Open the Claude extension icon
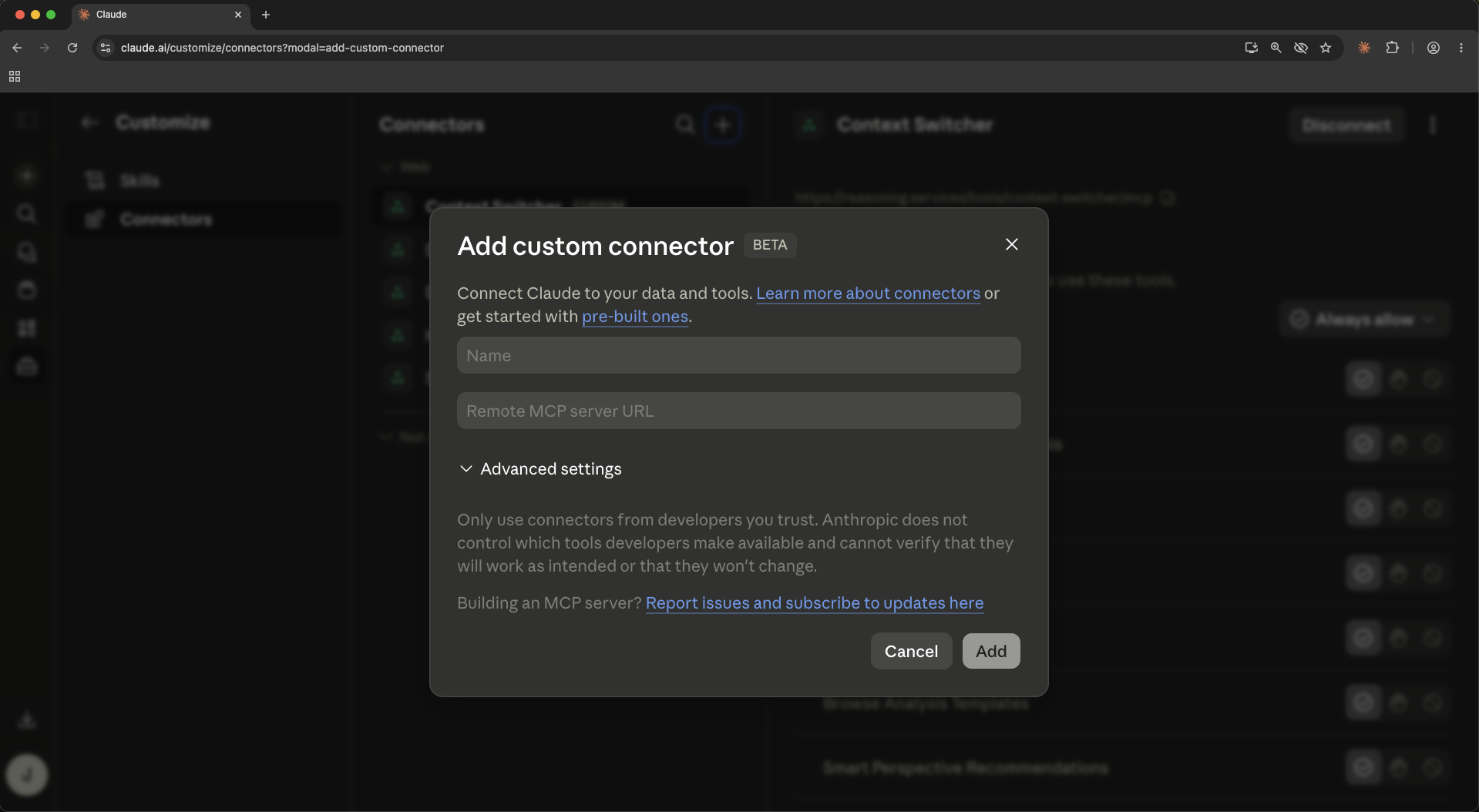This screenshot has height=812, width=1479. pyautogui.click(x=1364, y=48)
